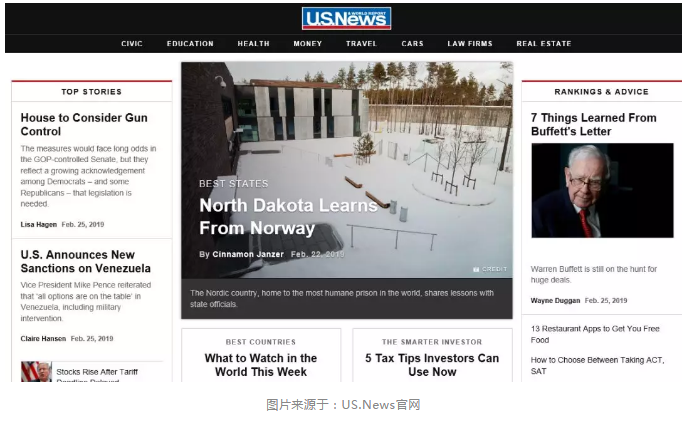Open the Travel section
695x437 pixels.
pos(361,43)
